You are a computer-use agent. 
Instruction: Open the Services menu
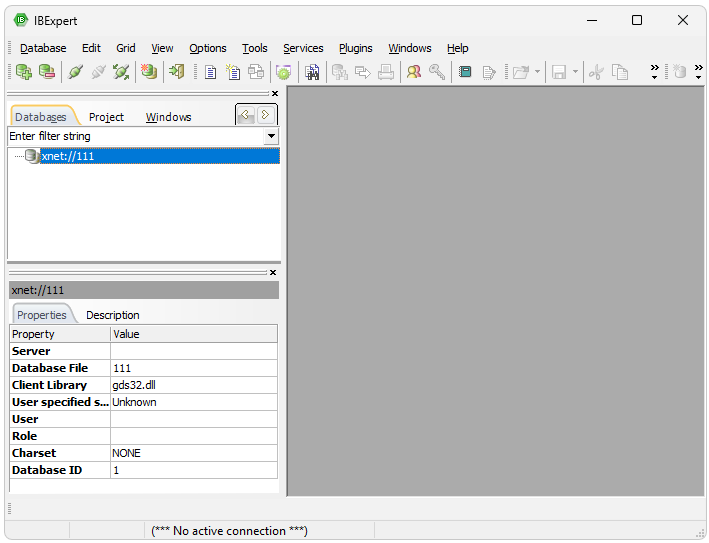coord(303,48)
